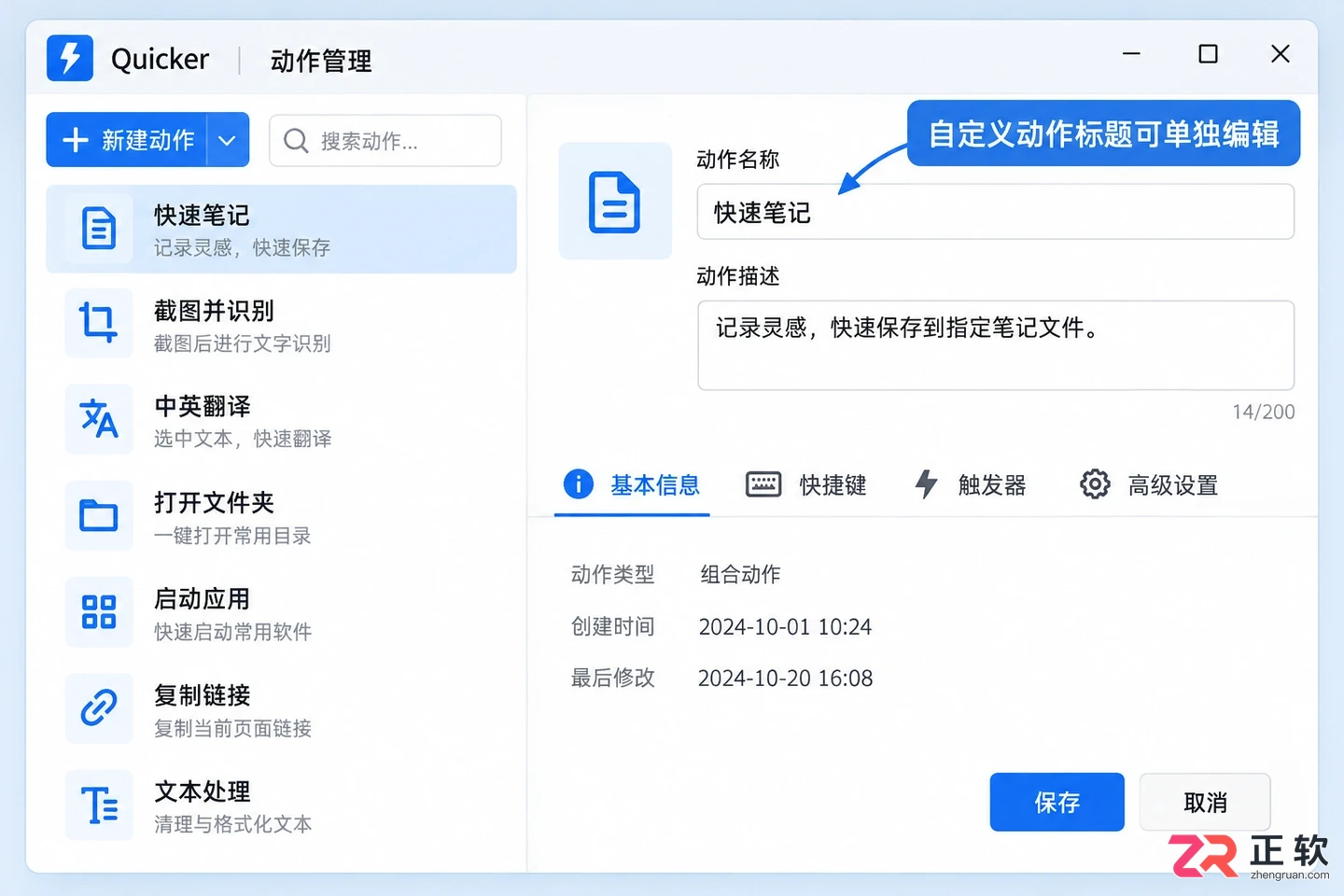Screen dimensions: 1344x896
Task: Open the 文本处理 action title
Action: [x=203, y=791]
